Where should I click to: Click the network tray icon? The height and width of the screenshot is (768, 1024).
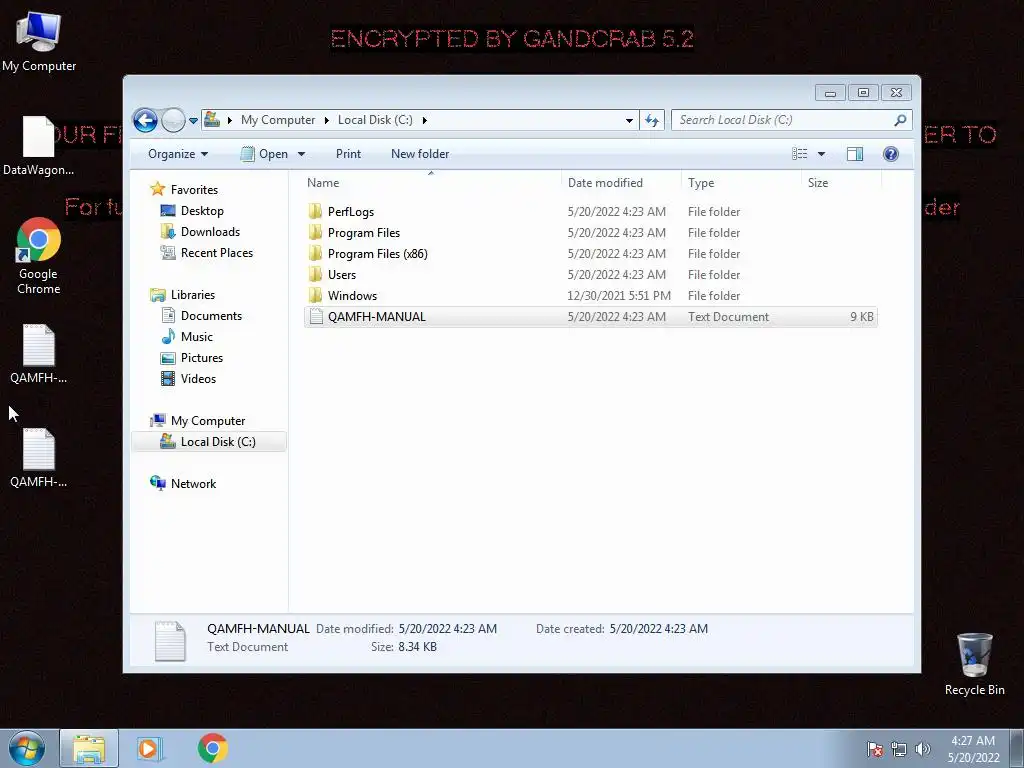899,749
